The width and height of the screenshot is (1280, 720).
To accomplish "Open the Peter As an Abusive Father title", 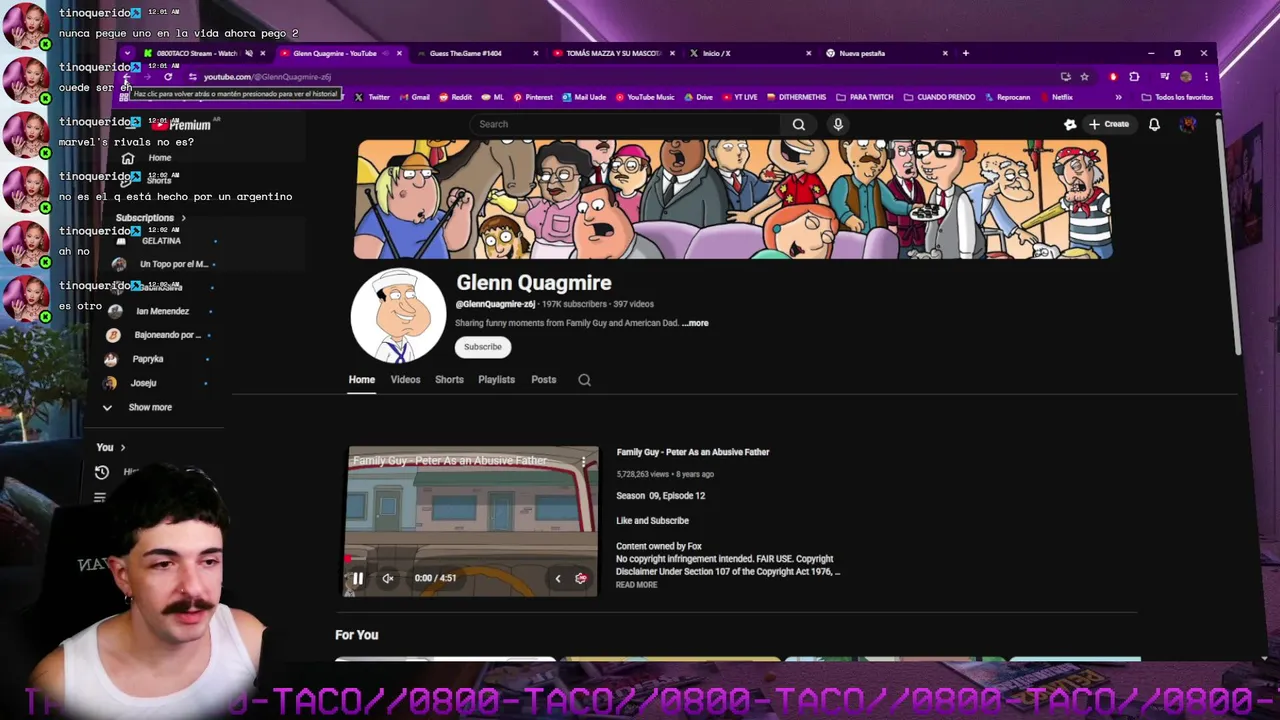I will pyautogui.click(x=692, y=452).
